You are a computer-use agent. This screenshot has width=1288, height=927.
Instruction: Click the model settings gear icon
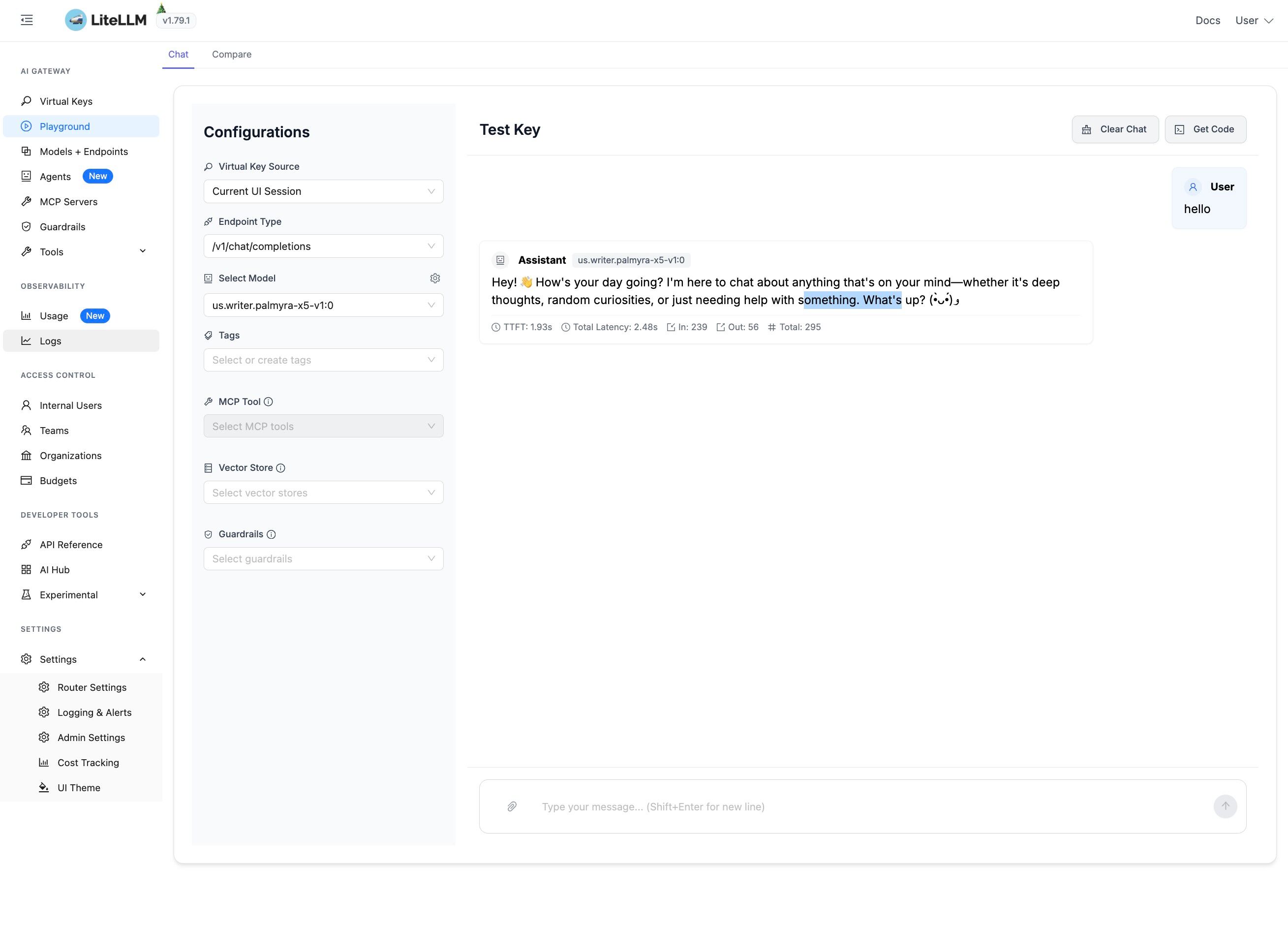tap(435, 278)
